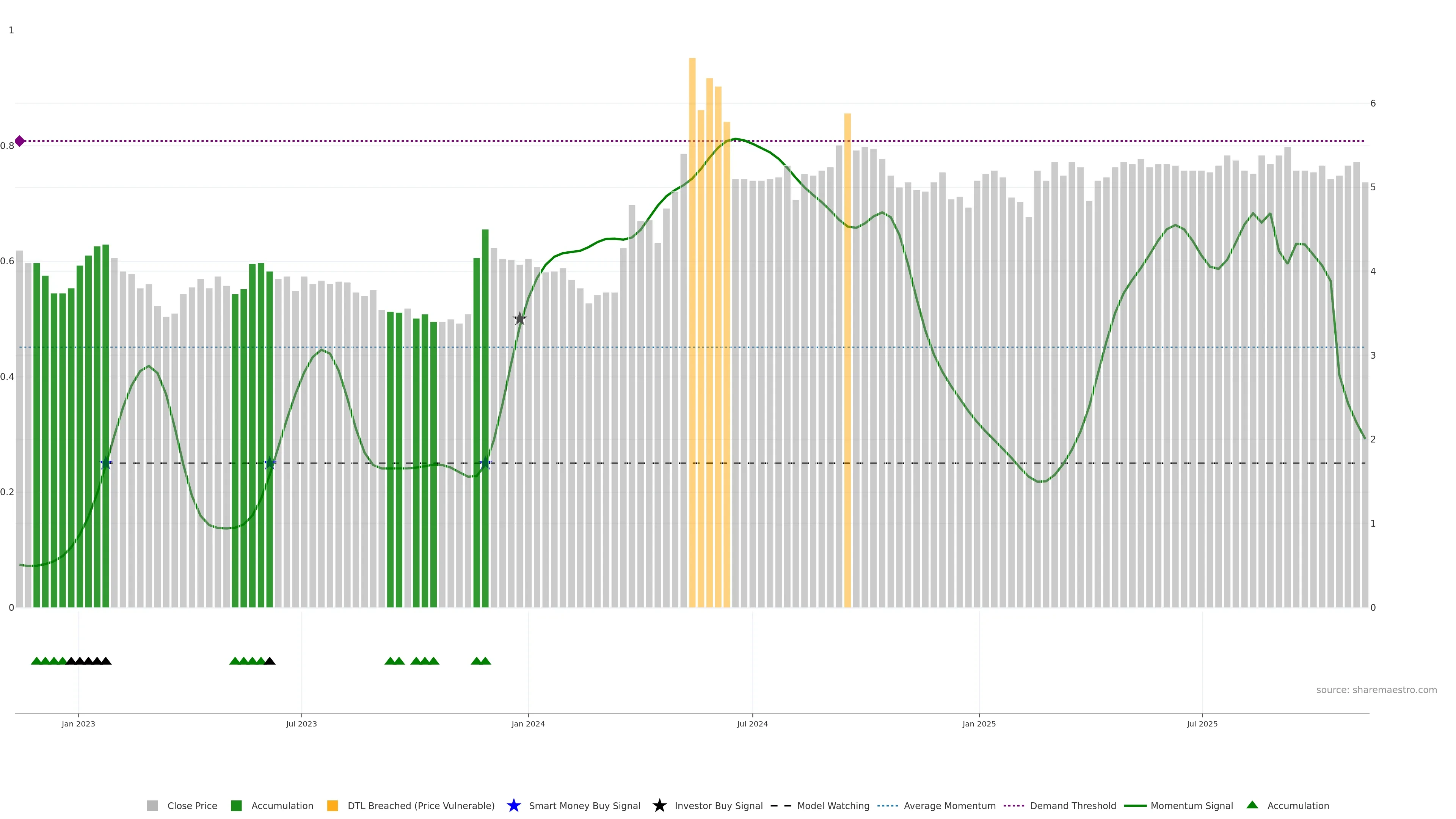The image size is (1456, 819).
Task: Click the Jan 2023 axis label
Action: click(78, 724)
